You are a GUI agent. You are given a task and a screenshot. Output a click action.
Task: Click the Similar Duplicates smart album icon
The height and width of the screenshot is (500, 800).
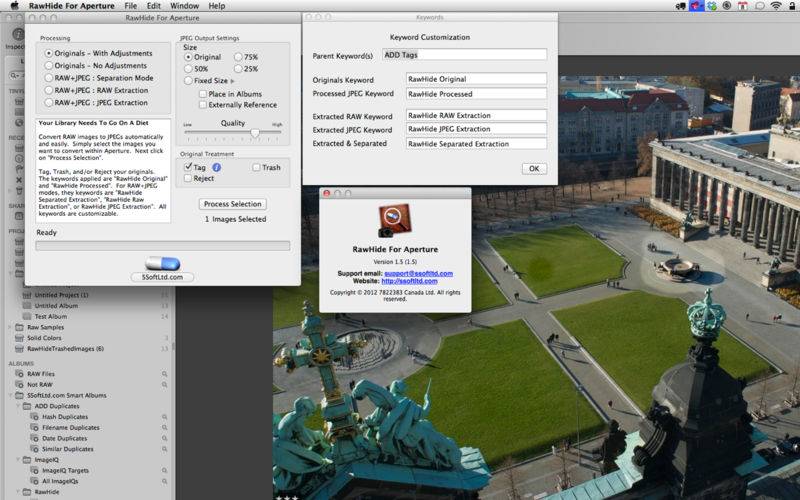click(x=35, y=449)
